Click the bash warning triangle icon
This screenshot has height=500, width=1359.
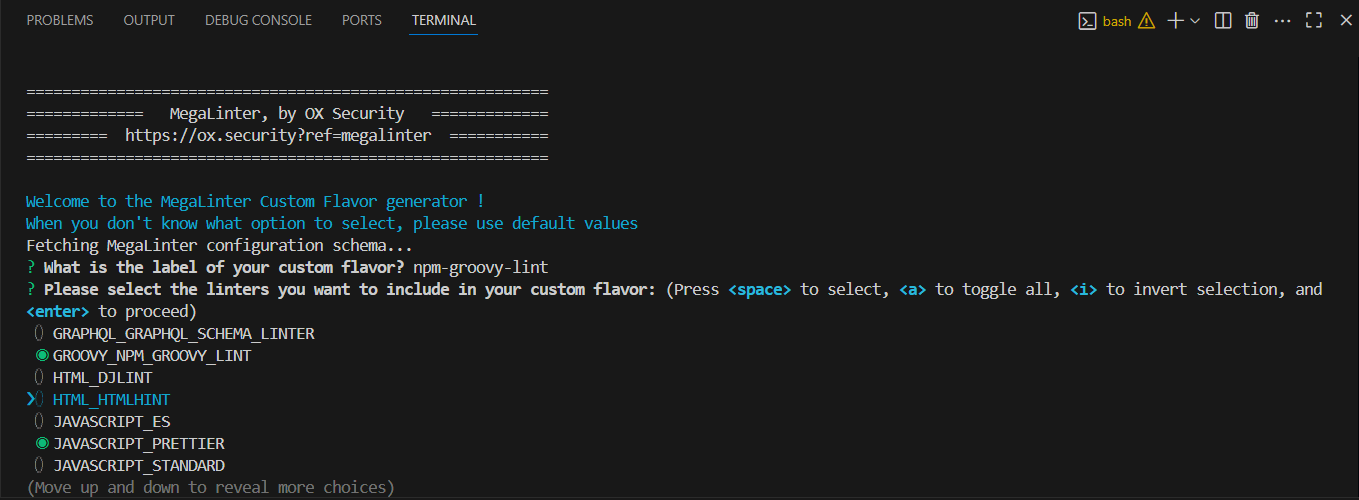[x=1146, y=20]
